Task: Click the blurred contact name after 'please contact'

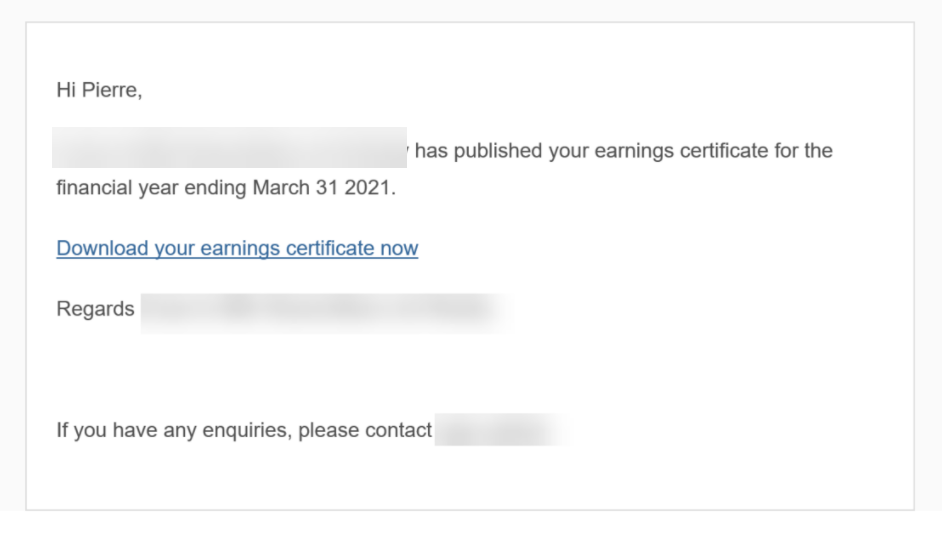Action: [503, 429]
